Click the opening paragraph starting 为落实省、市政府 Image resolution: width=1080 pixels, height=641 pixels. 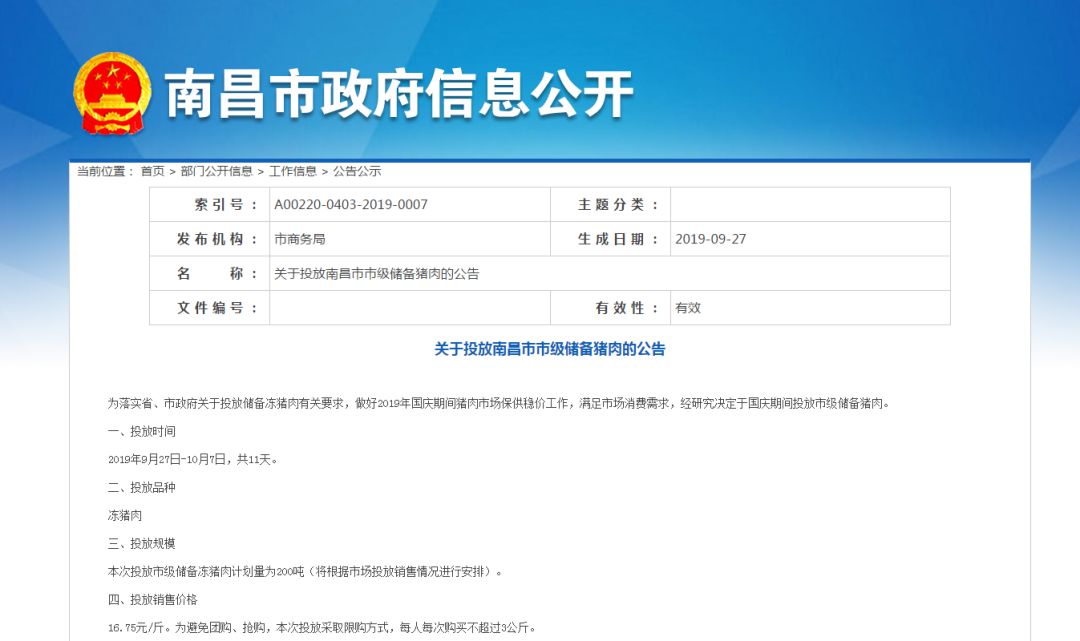(499, 403)
